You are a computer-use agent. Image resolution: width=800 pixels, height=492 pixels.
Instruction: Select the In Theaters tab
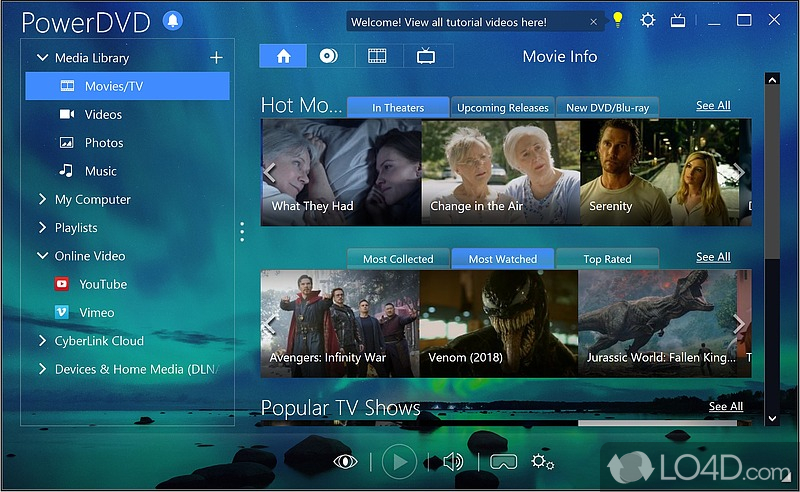398,107
